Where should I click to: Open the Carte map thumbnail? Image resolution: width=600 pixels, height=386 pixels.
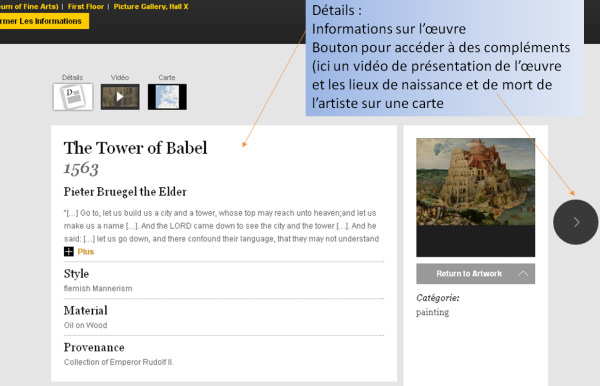point(167,97)
